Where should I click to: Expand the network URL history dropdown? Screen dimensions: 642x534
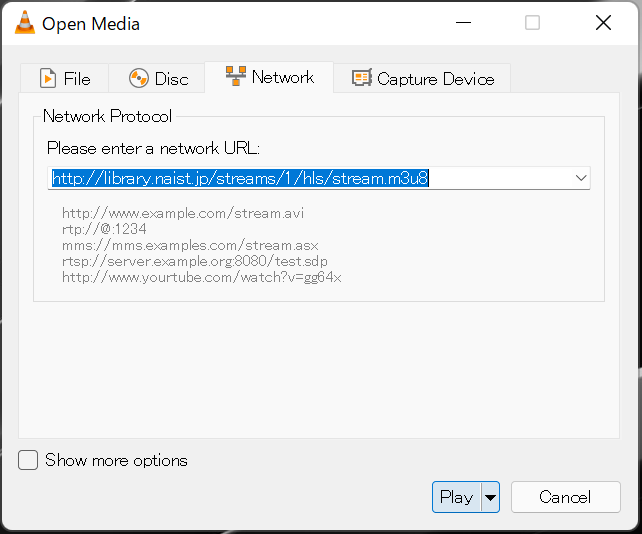coord(580,178)
